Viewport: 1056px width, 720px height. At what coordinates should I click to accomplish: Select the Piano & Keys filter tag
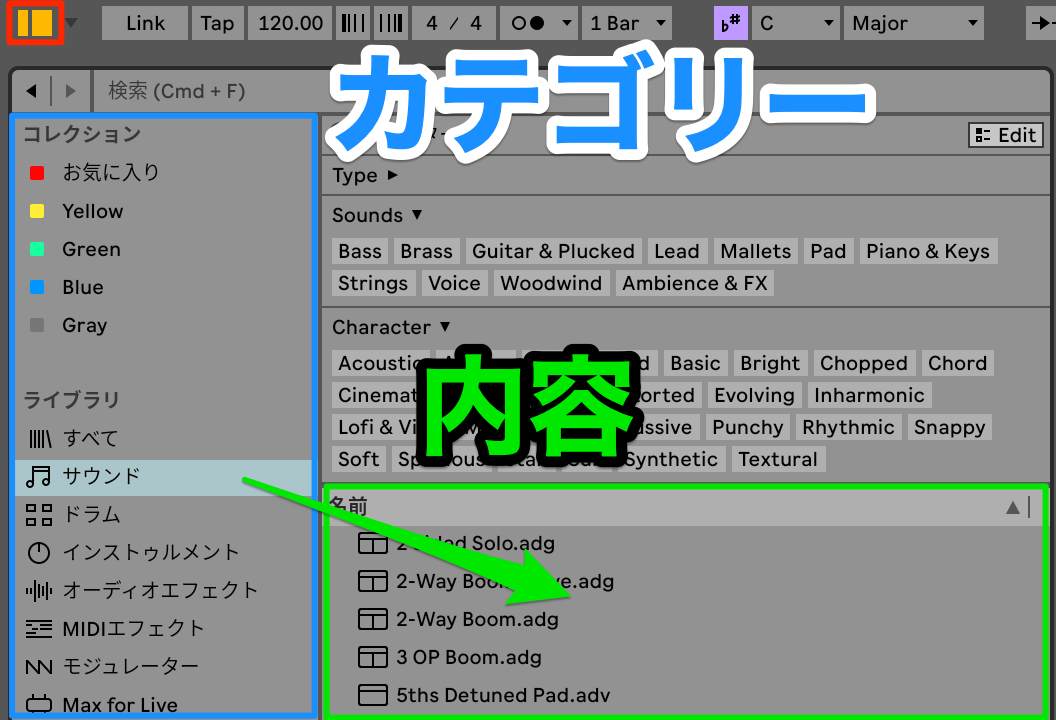(x=928, y=251)
